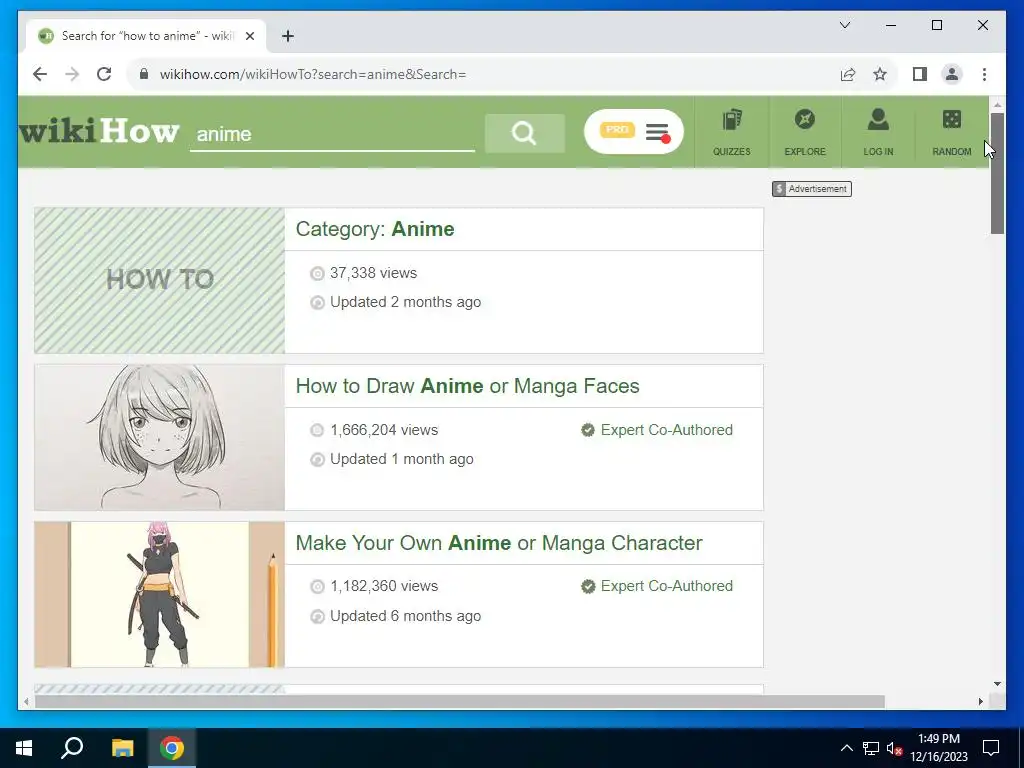Go back in browser history
The image size is (1024, 768).
click(40, 74)
